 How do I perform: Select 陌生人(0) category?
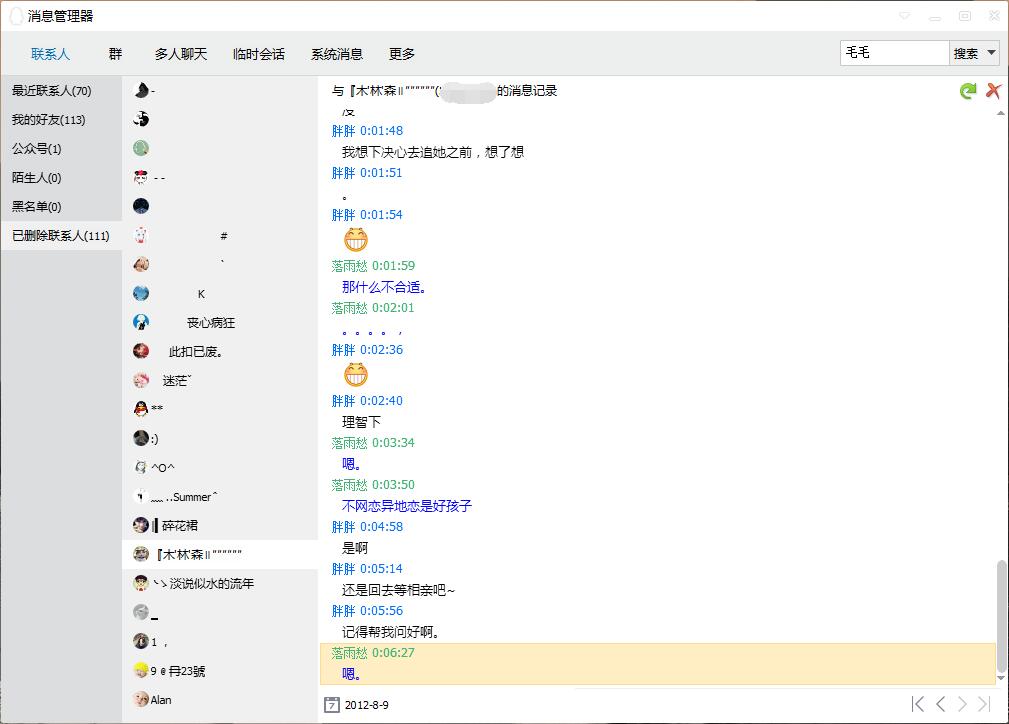[61, 178]
